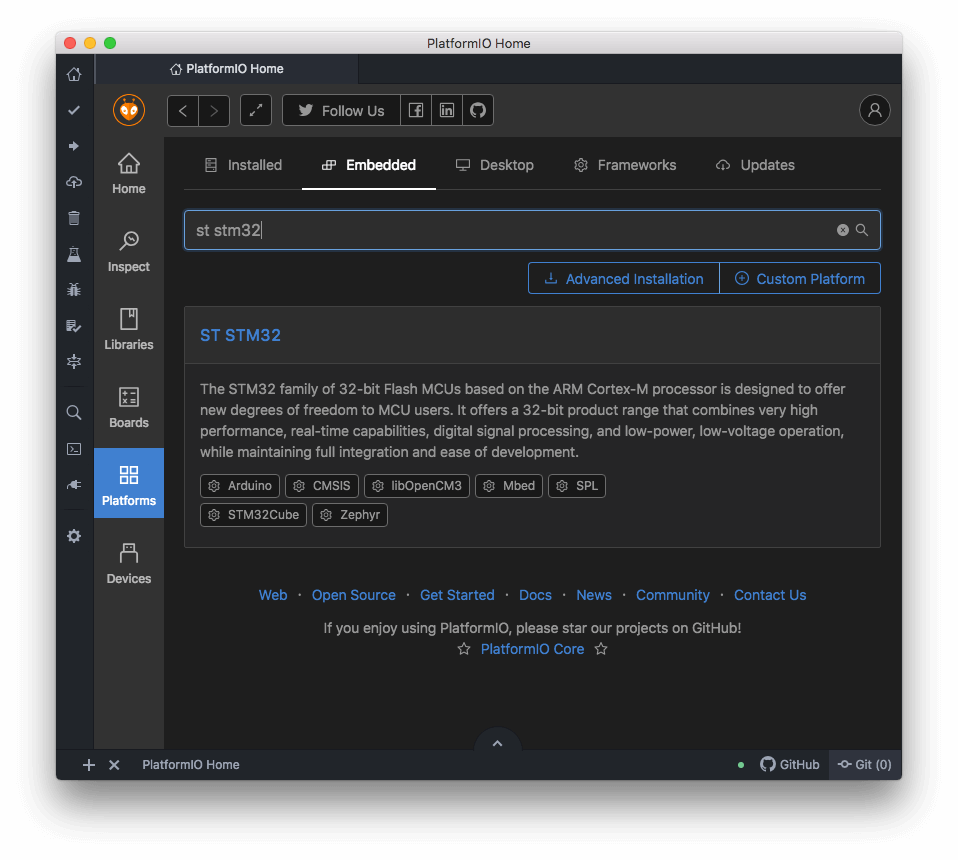Click the PlatformIO alien logo
958x860 pixels.
coord(129,111)
